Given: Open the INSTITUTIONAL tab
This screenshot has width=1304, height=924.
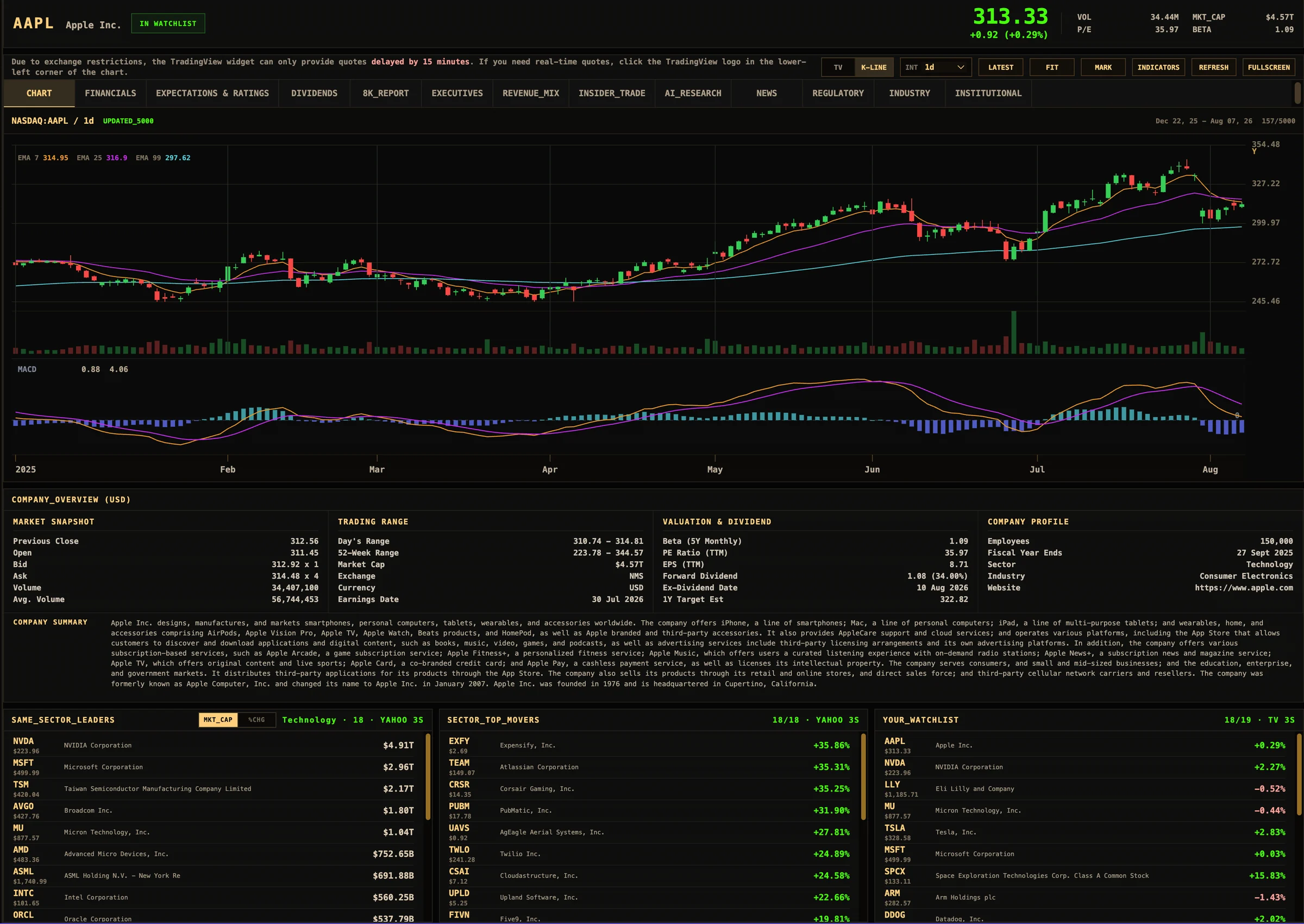Looking at the screenshot, I should 988,93.
